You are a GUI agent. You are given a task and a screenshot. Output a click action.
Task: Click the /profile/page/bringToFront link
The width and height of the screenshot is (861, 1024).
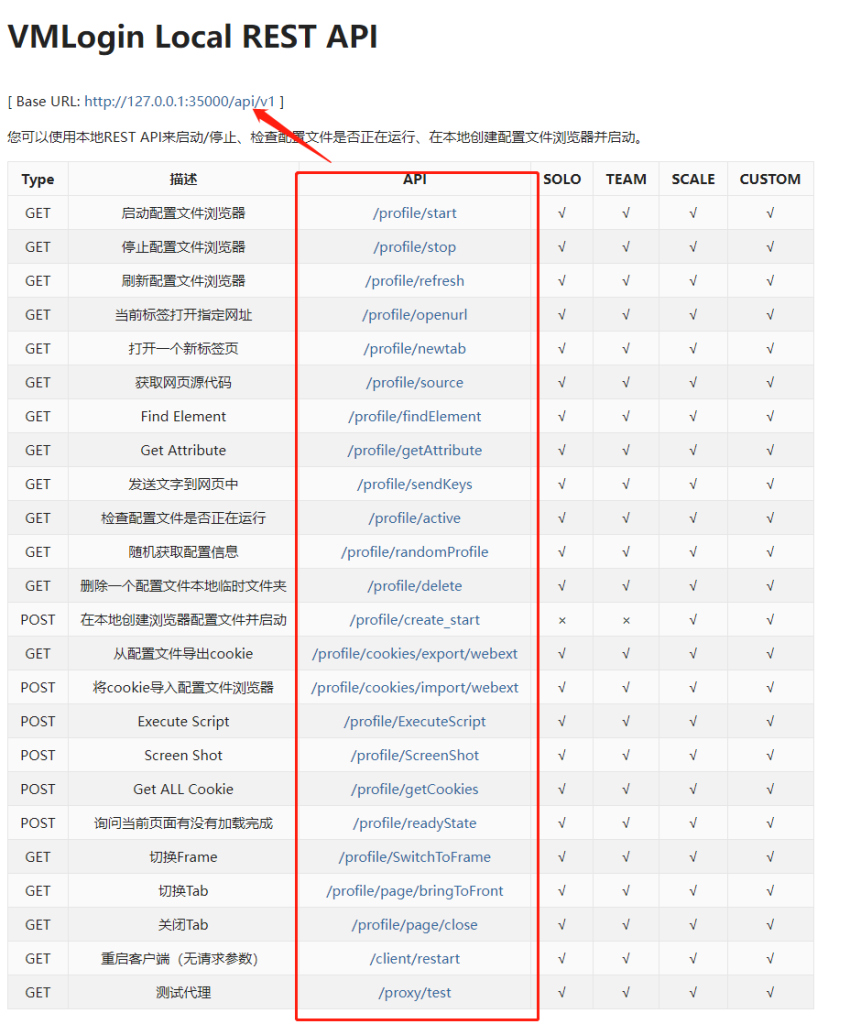414,891
